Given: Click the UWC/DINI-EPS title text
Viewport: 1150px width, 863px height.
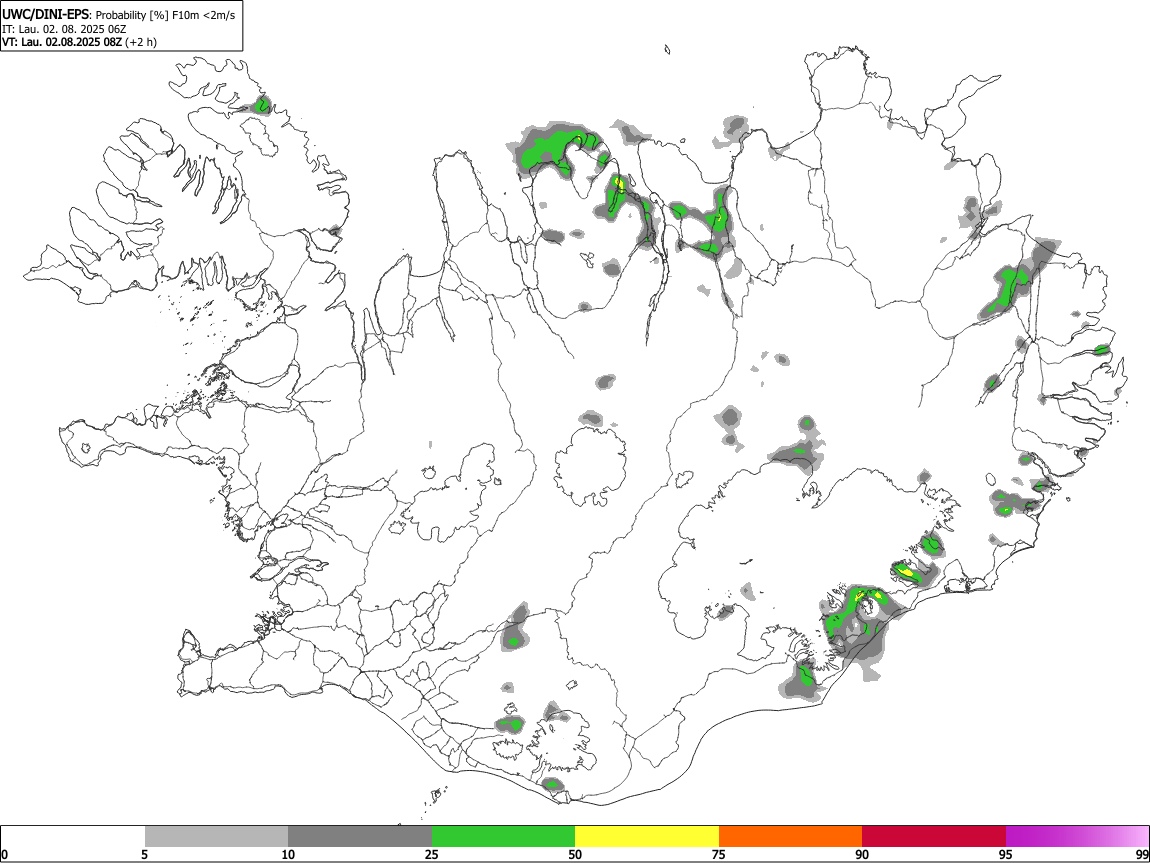Looking at the screenshot, I should click(x=45, y=15).
